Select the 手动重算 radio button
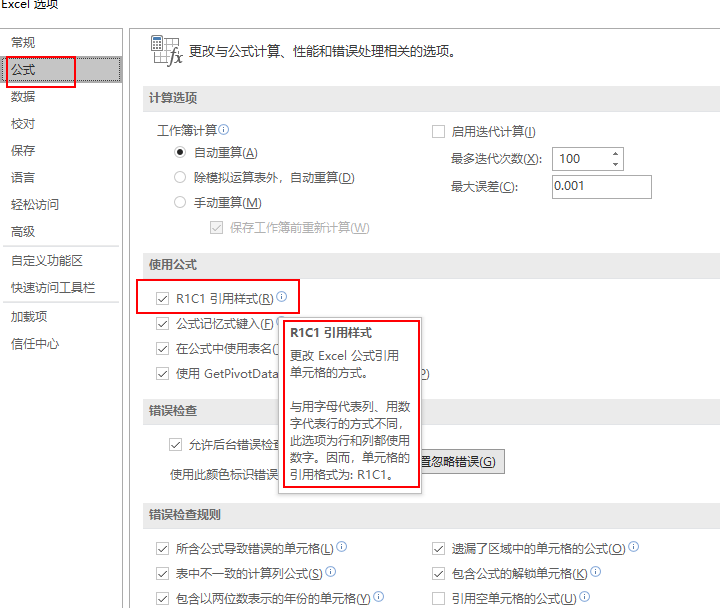This screenshot has height=608, width=720. point(180,202)
